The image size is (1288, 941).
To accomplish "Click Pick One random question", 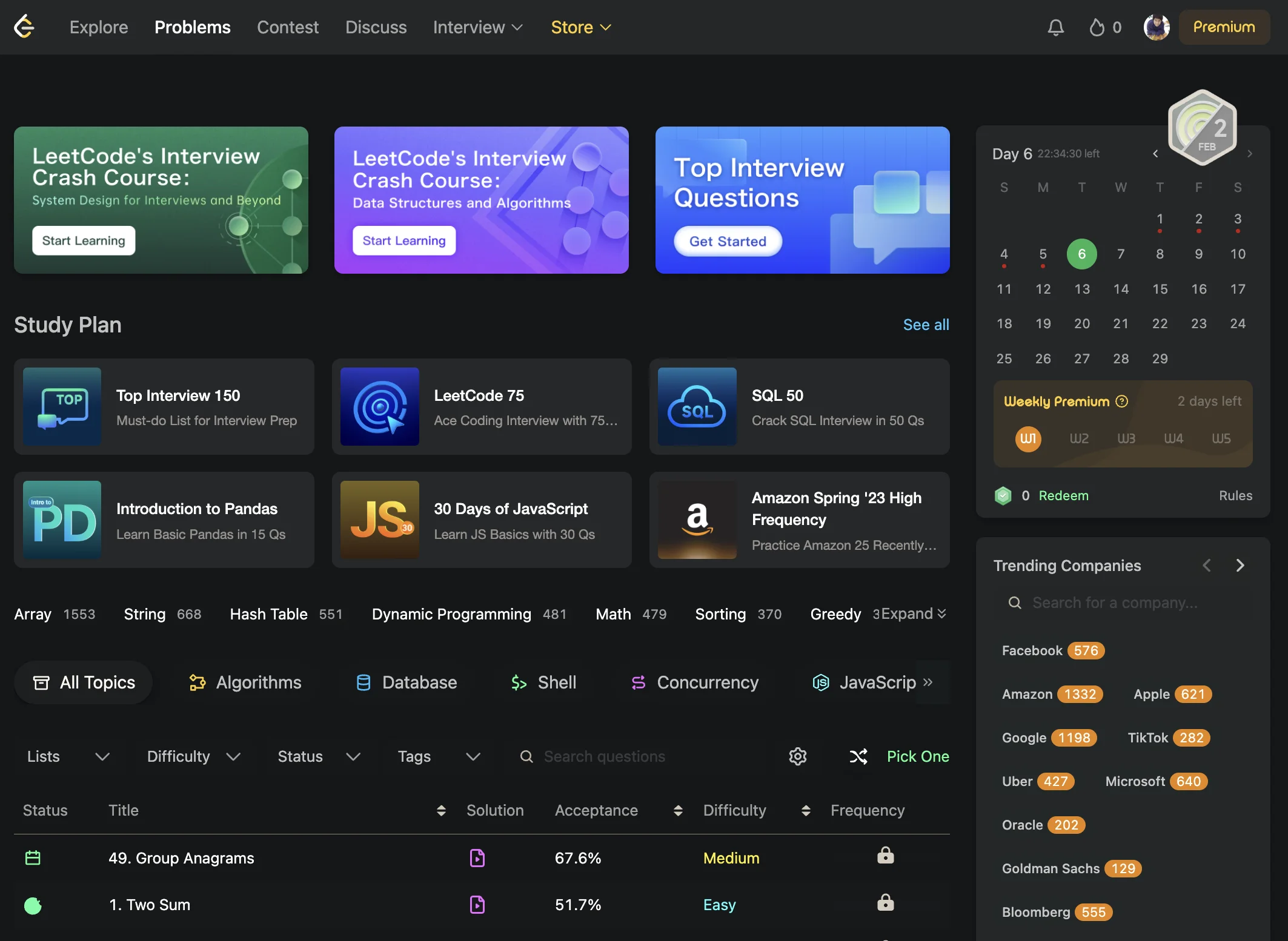I will [x=918, y=756].
